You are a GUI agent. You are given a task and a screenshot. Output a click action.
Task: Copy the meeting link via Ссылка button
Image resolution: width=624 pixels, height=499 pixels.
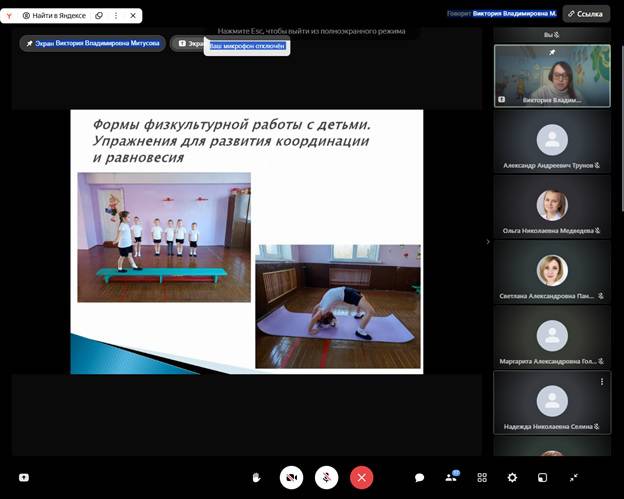(586, 14)
